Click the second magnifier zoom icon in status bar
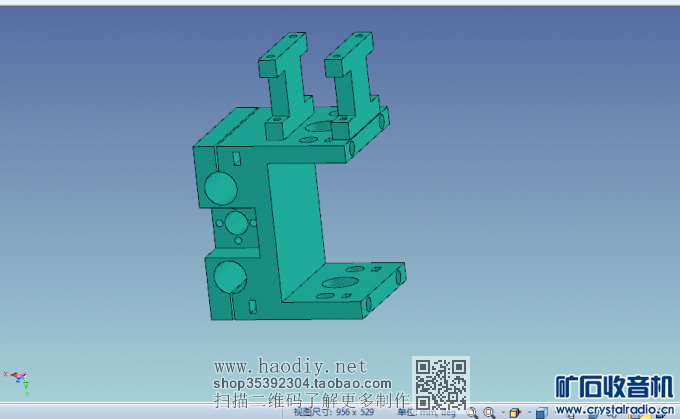Image resolution: width=680 pixels, height=419 pixels. point(490,412)
